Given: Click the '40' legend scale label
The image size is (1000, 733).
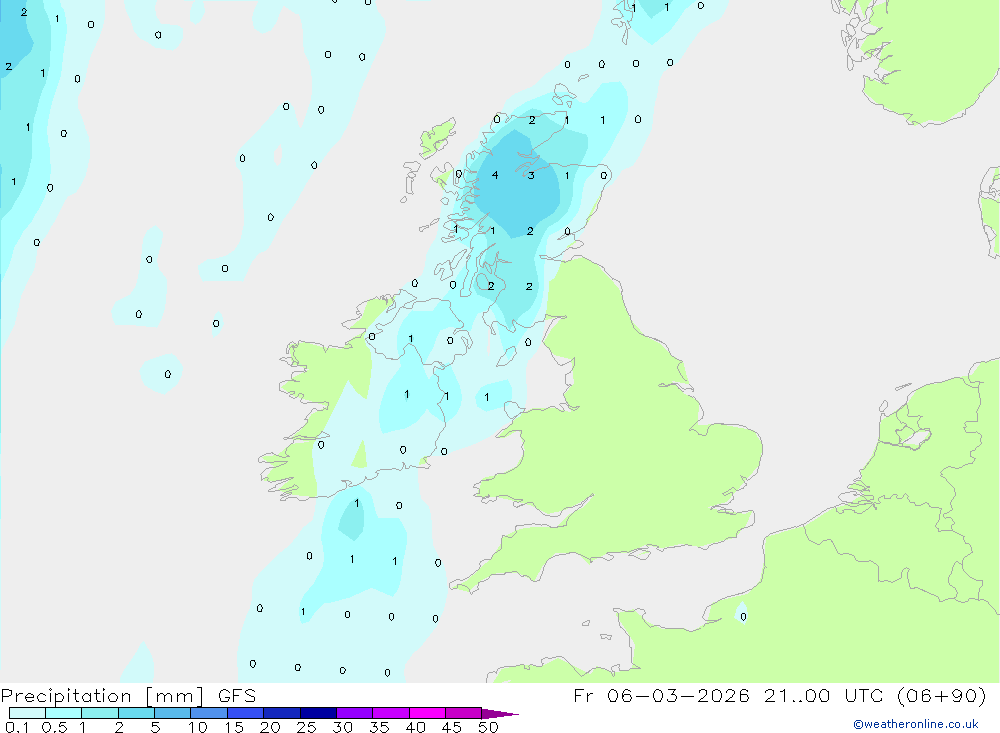Looking at the screenshot, I should [x=416, y=727].
